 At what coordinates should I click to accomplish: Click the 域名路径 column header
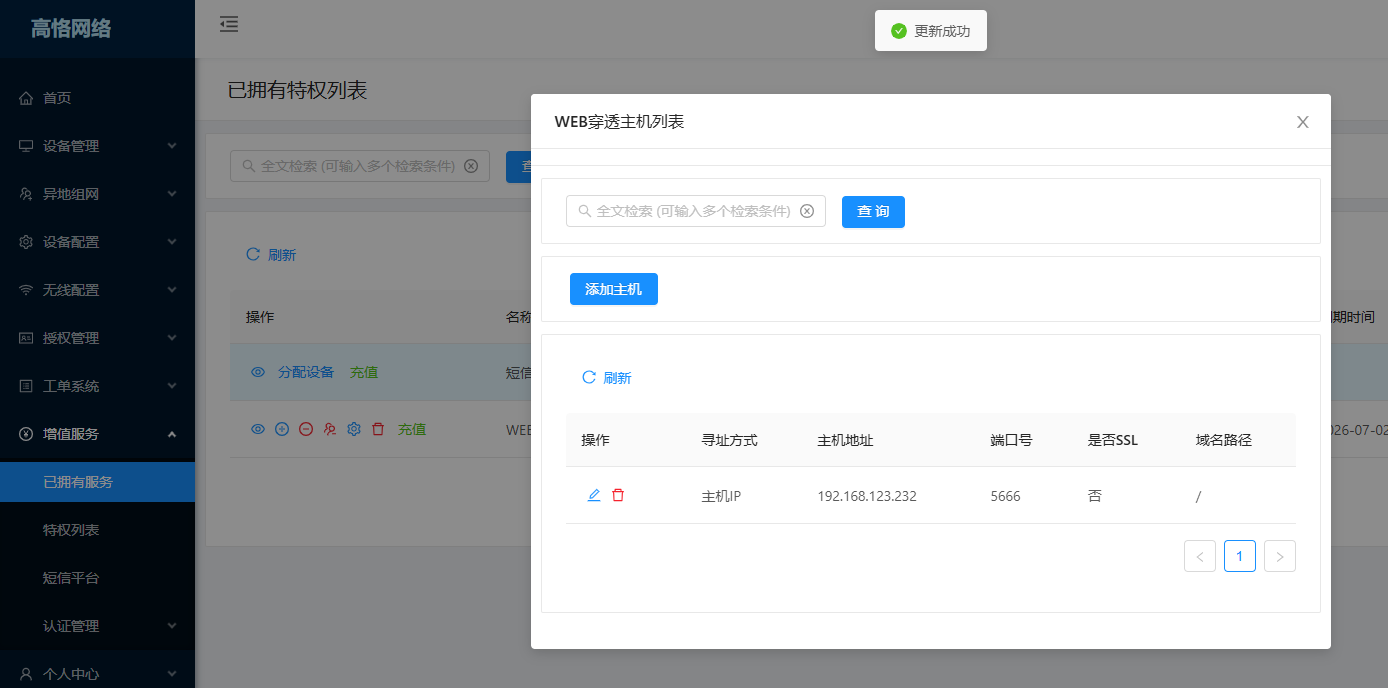click(x=1224, y=440)
